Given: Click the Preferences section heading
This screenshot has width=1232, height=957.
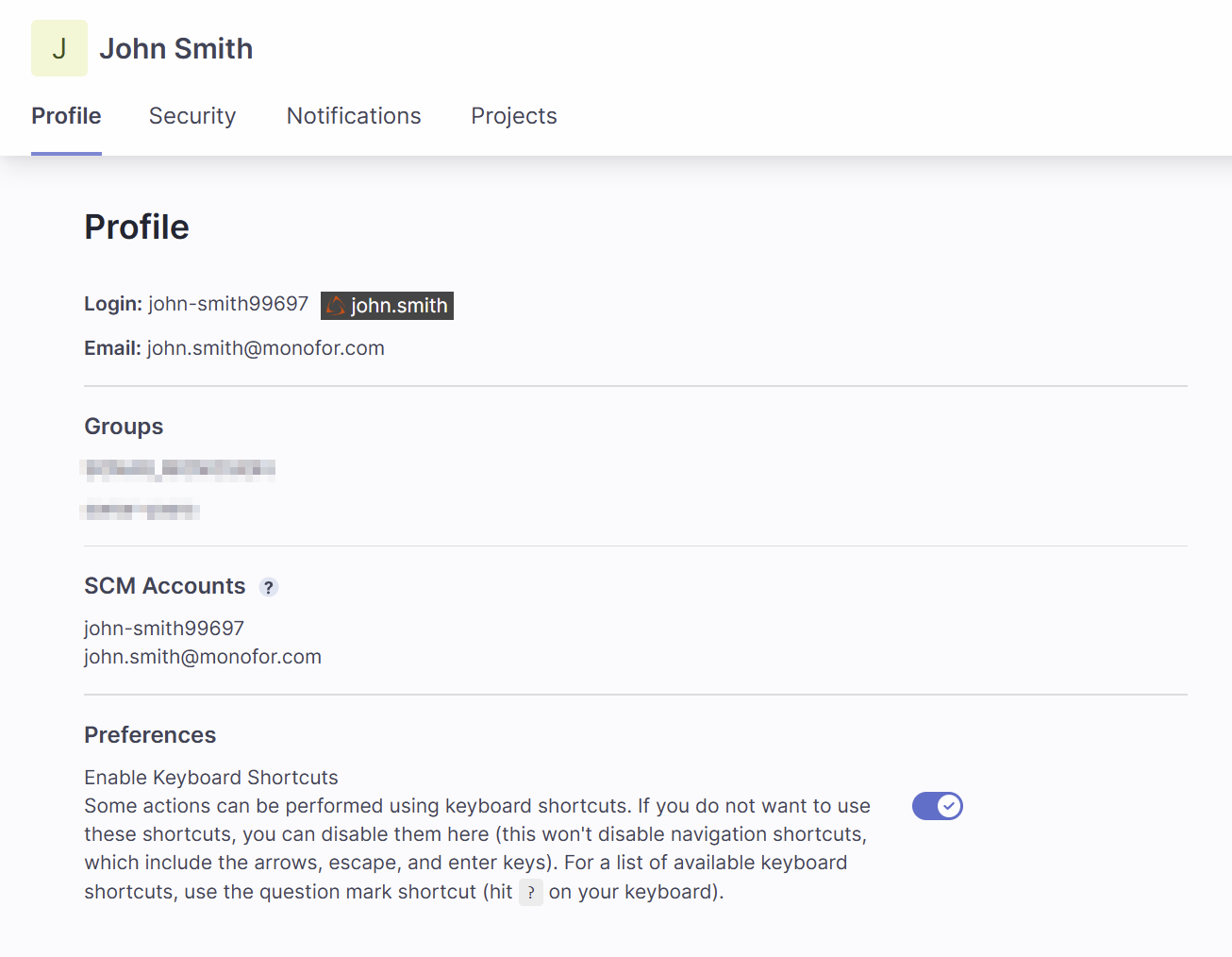Looking at the screenshot, I should 150,735.
